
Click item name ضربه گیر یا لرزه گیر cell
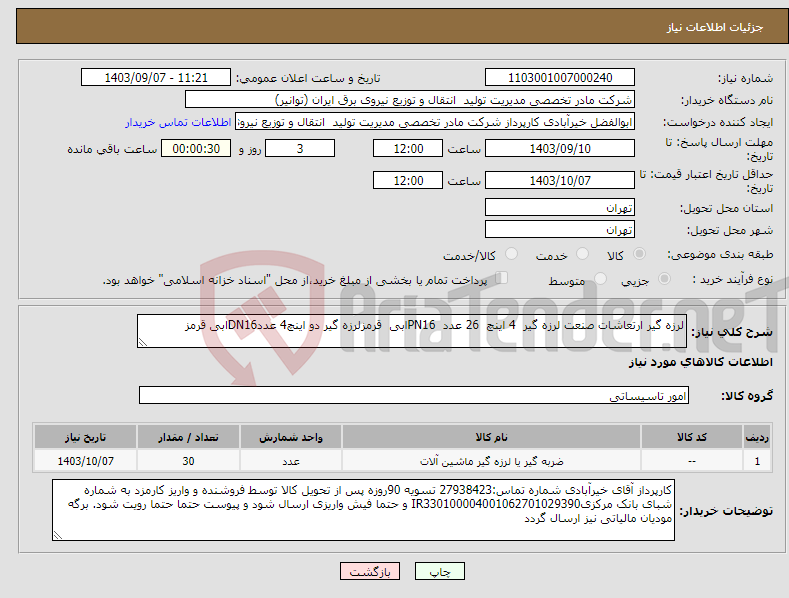pos(491,461)
